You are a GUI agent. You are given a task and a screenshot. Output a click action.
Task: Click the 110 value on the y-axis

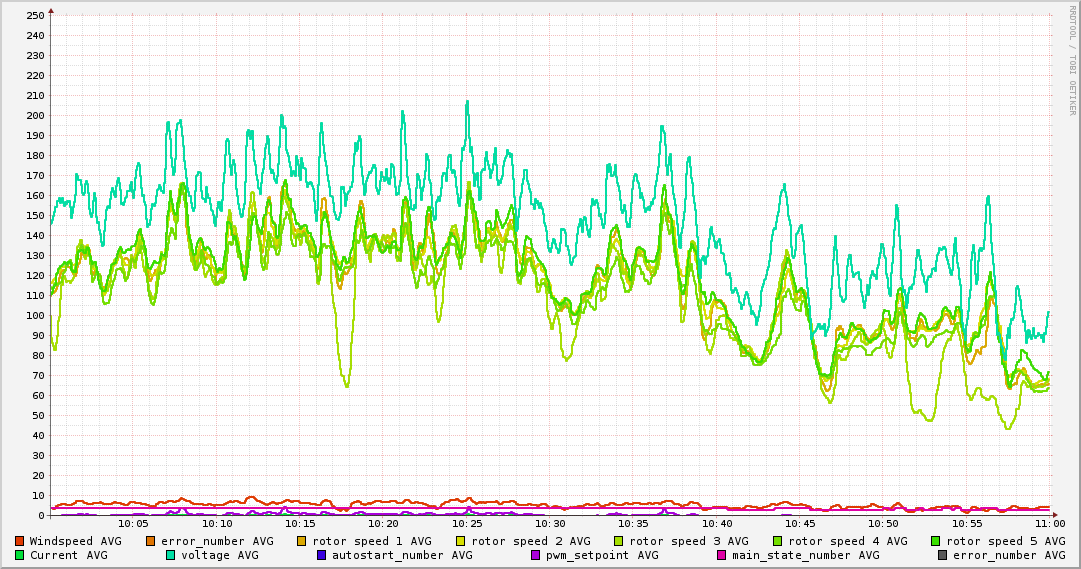point(34,296)
